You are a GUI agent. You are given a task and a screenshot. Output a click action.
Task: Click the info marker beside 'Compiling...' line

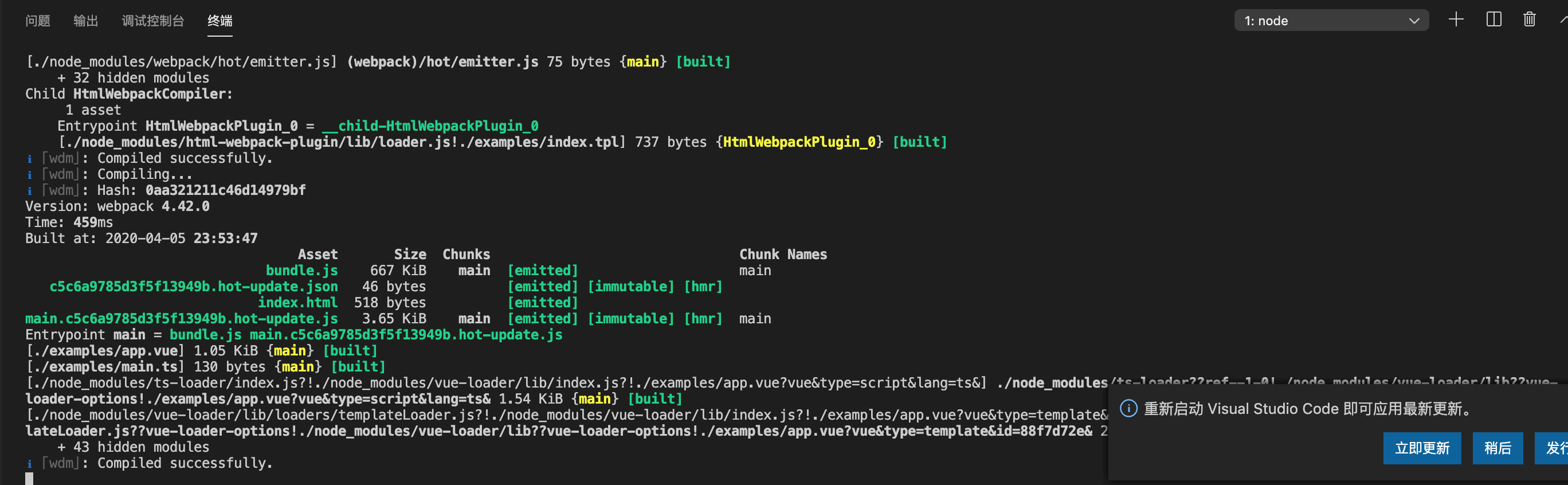pos(29,175)
